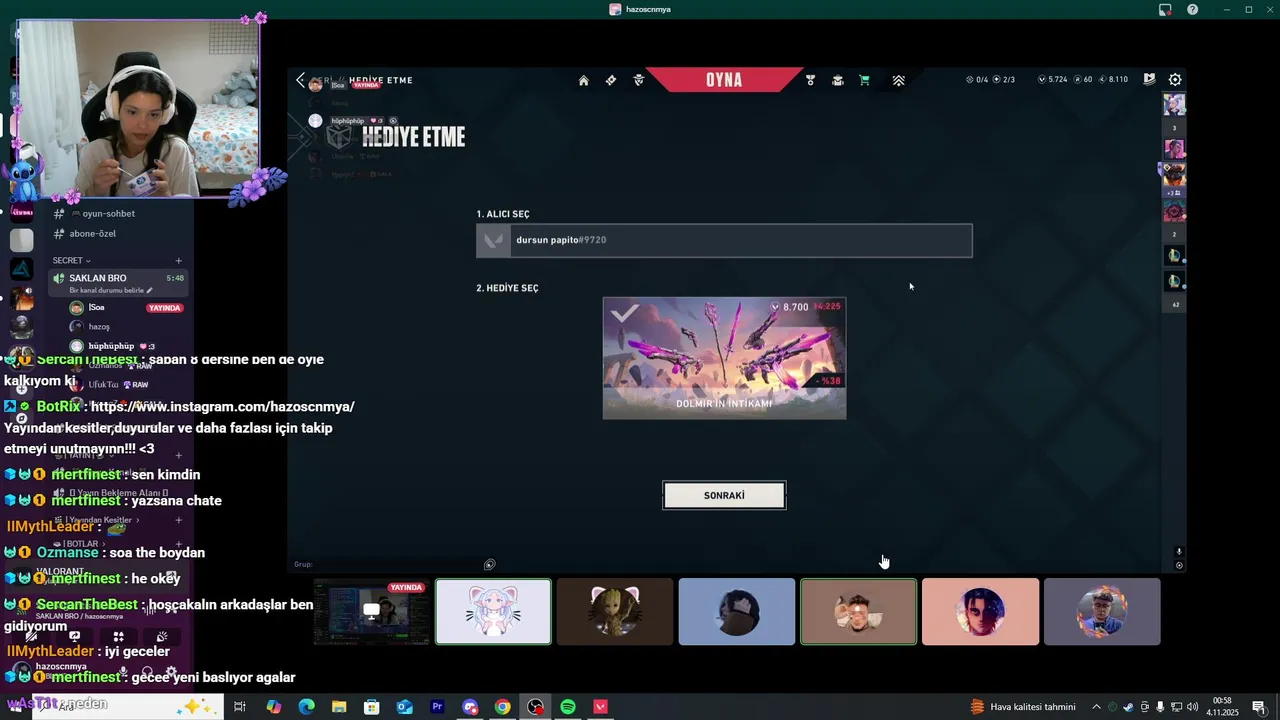Open Hava kalitesi tahmini weather widget
This screenshot has height=720, width=1280.
[x=1023, y=707]
